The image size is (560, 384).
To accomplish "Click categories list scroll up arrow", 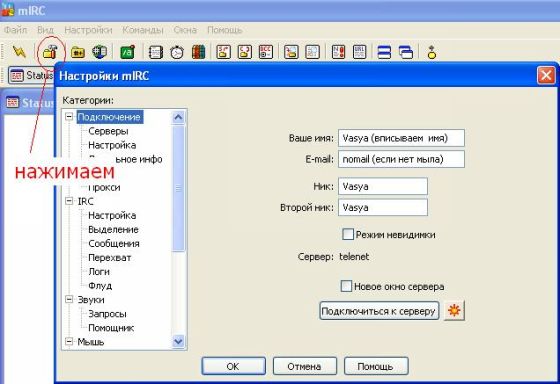I will pos(178,117).
